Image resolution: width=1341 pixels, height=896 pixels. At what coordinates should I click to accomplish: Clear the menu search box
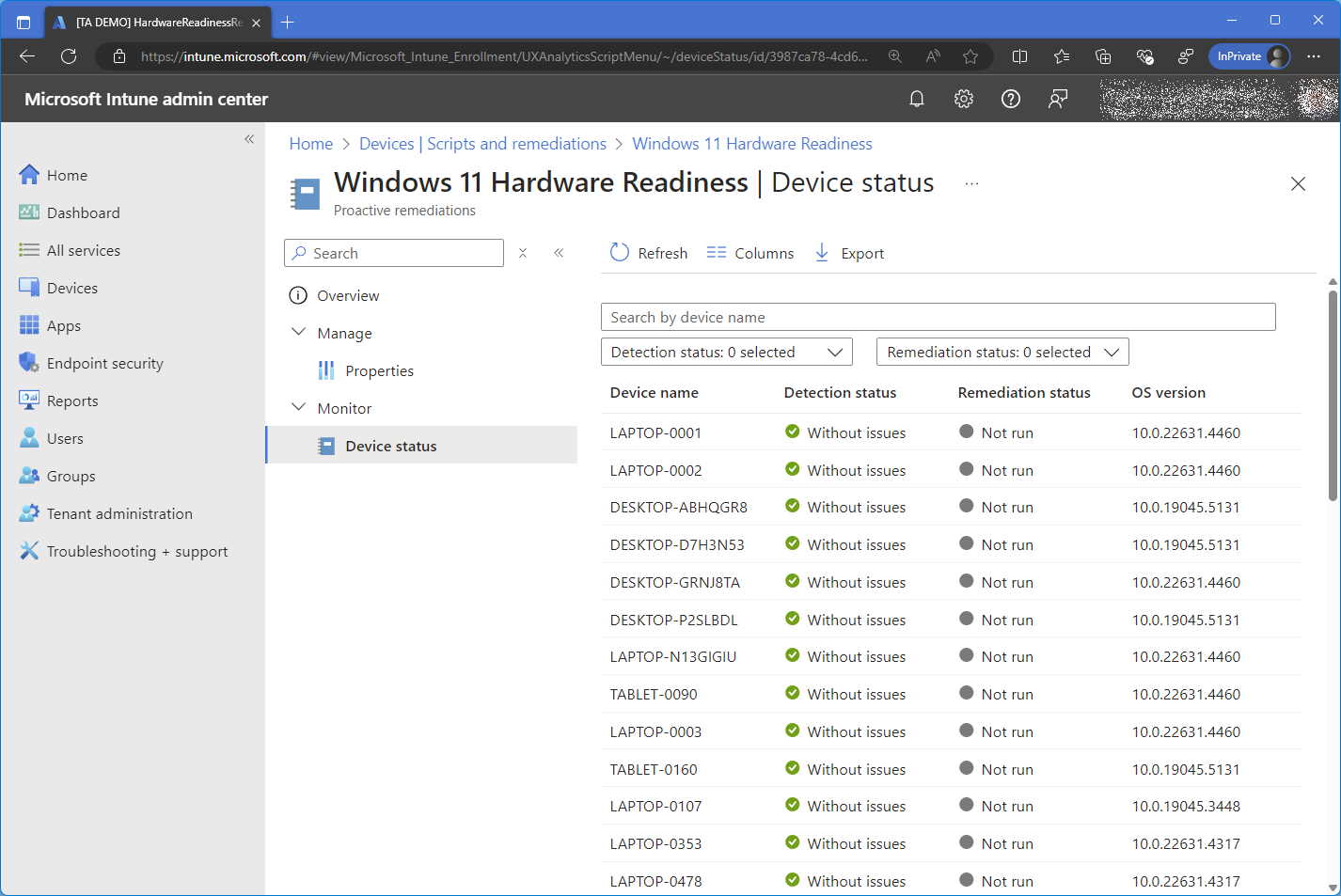[x=523, y=253]
